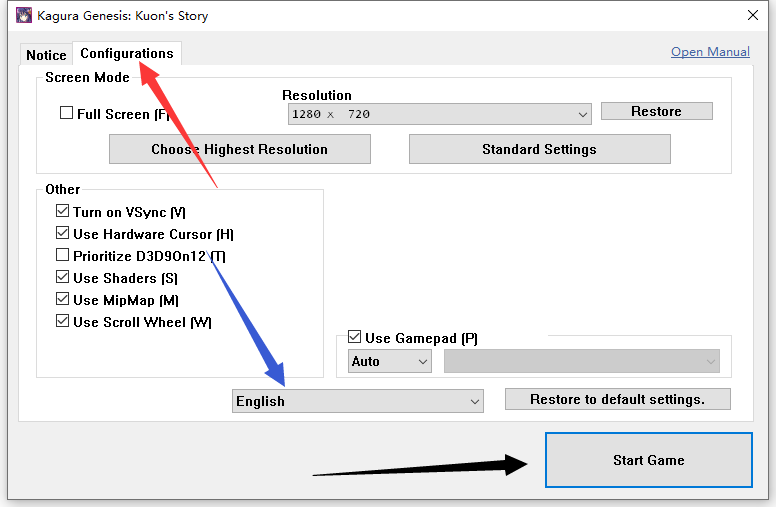
Task: Click Start Game button
Action: point(648,460)
